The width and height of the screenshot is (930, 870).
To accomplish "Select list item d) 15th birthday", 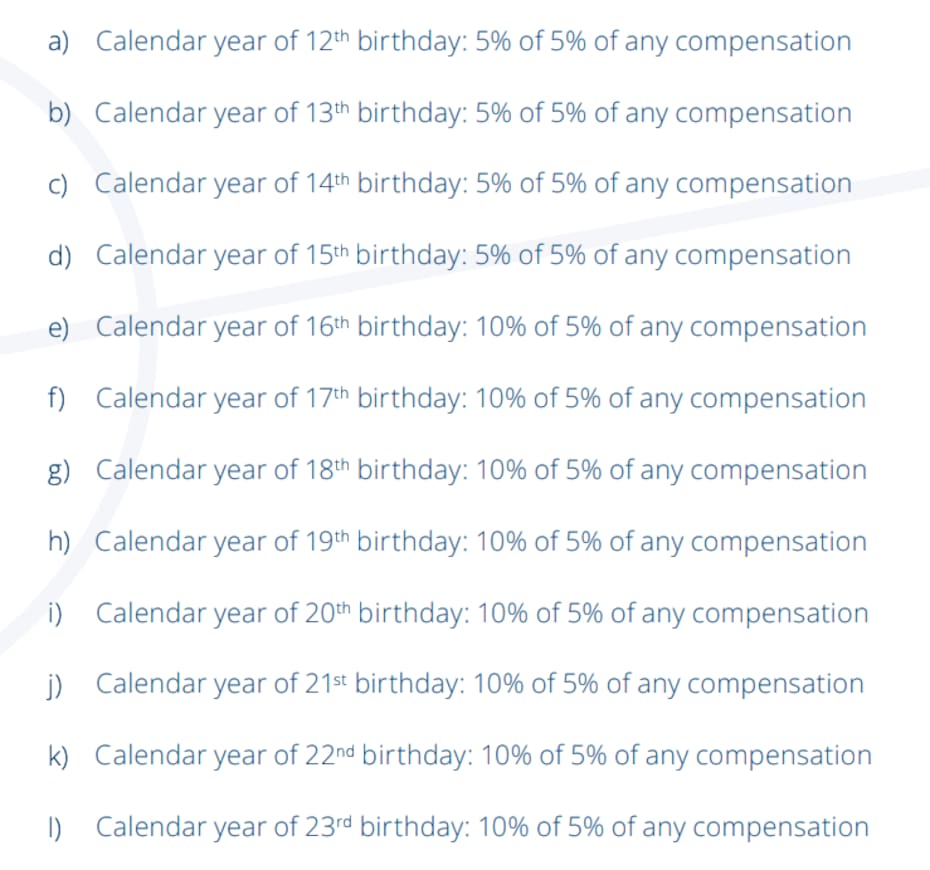I will click(x=473, y=256).
